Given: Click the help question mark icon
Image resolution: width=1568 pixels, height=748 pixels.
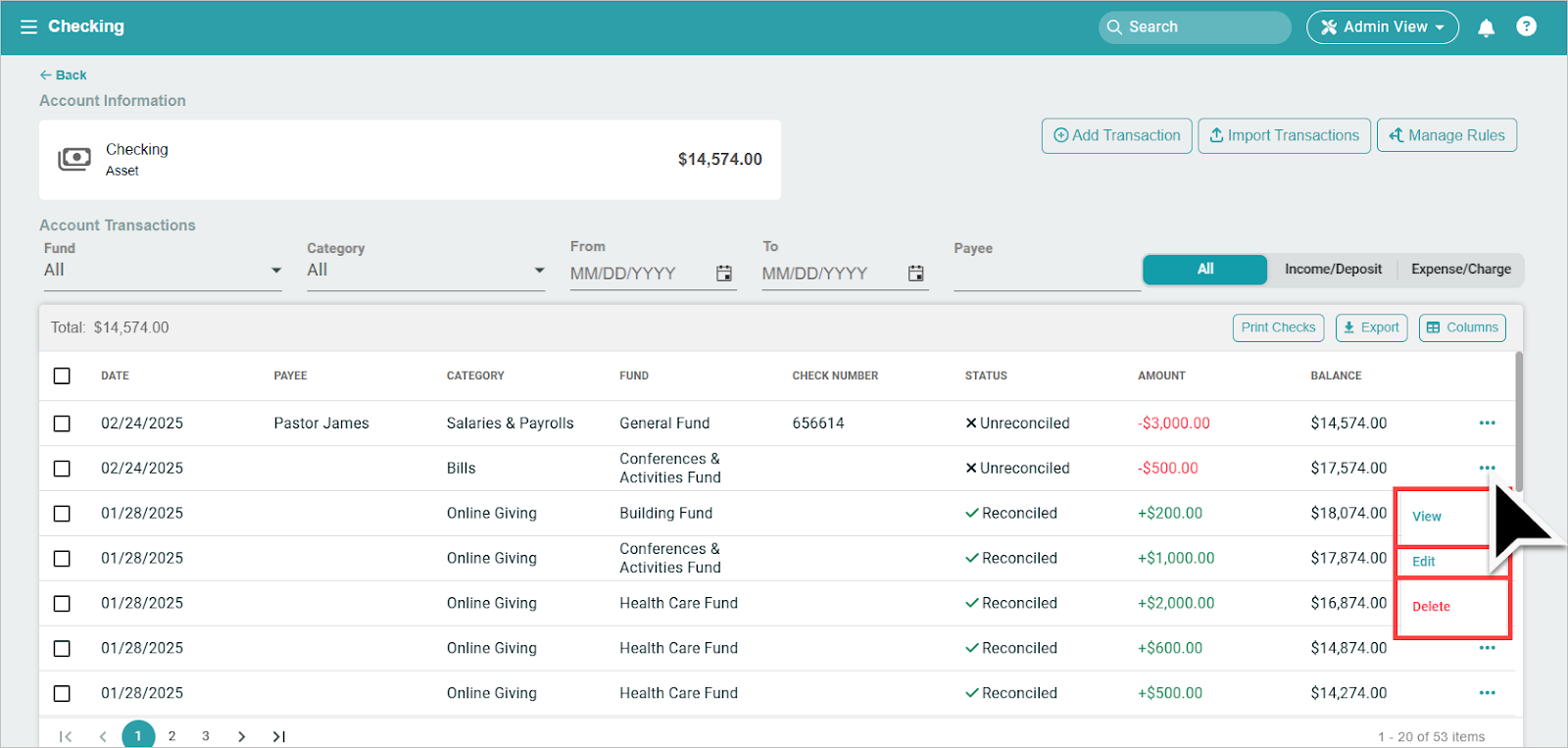Looking at the screenshot, I should click(x=1526, y=26).
